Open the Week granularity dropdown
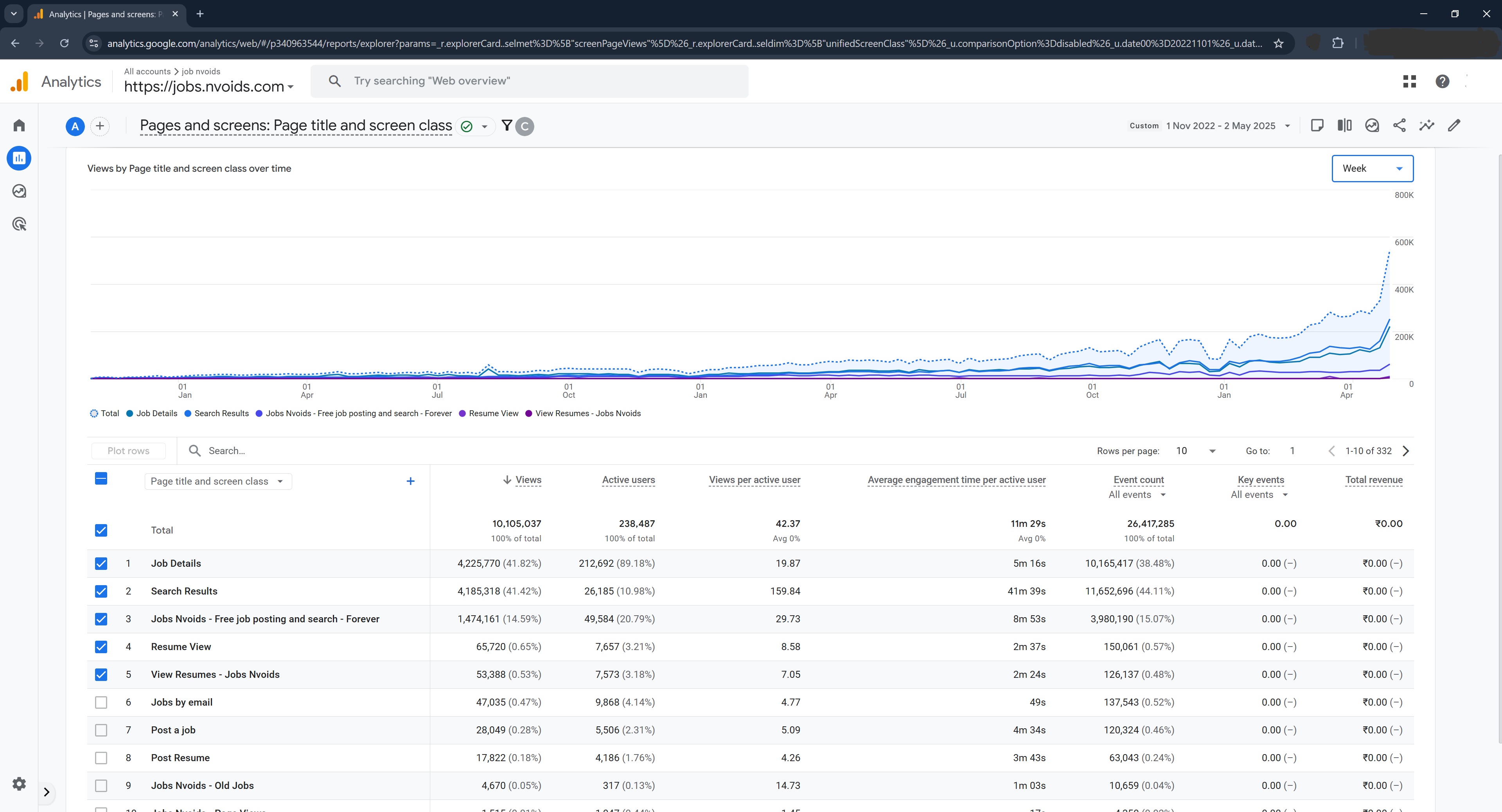 pos(1372,169)
